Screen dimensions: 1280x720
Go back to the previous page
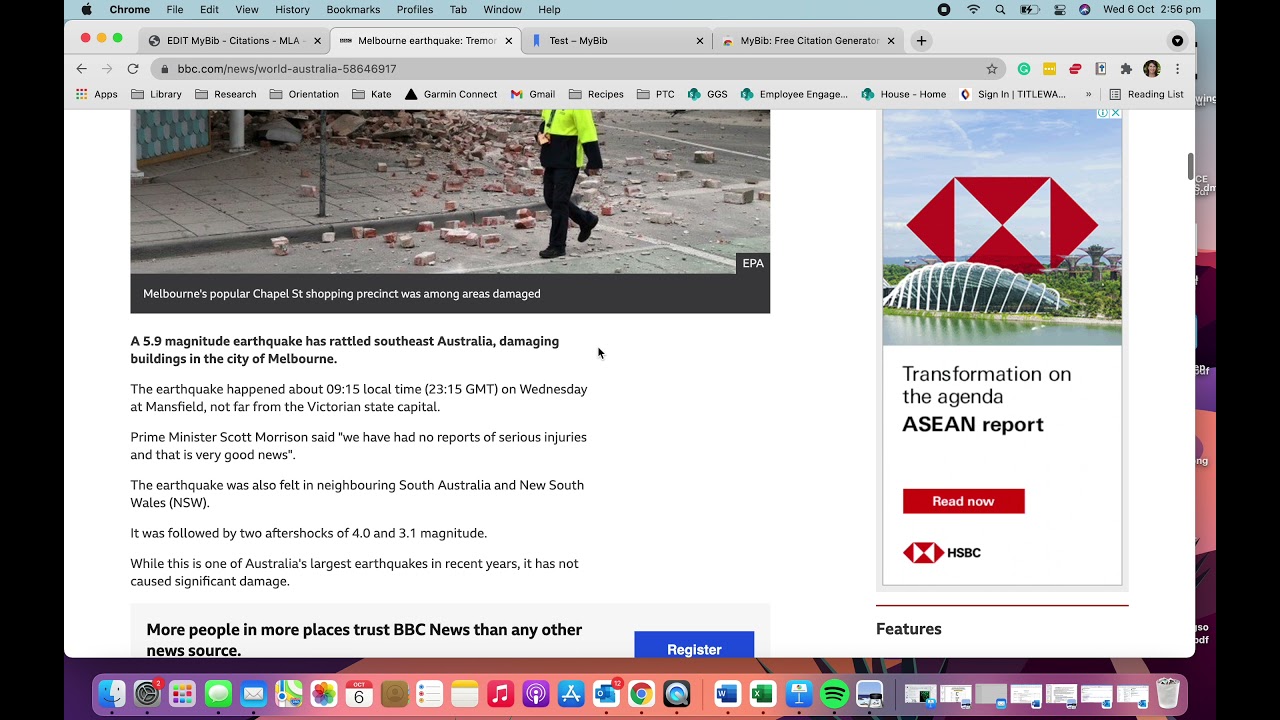tap(82, 69)
